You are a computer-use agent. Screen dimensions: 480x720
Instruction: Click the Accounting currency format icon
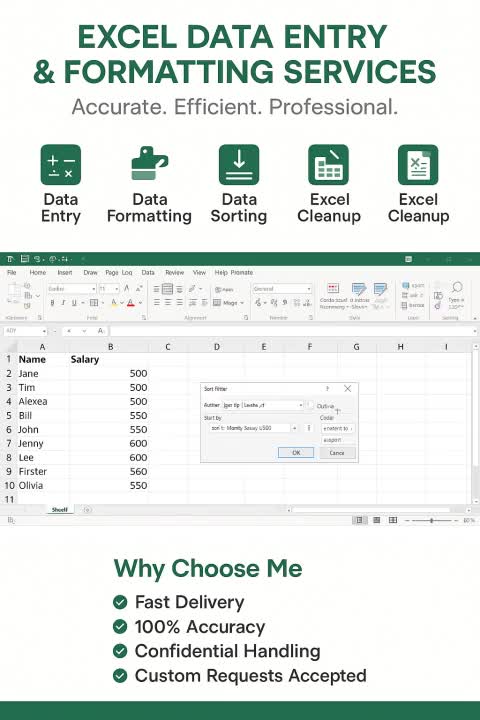(259, 303)
